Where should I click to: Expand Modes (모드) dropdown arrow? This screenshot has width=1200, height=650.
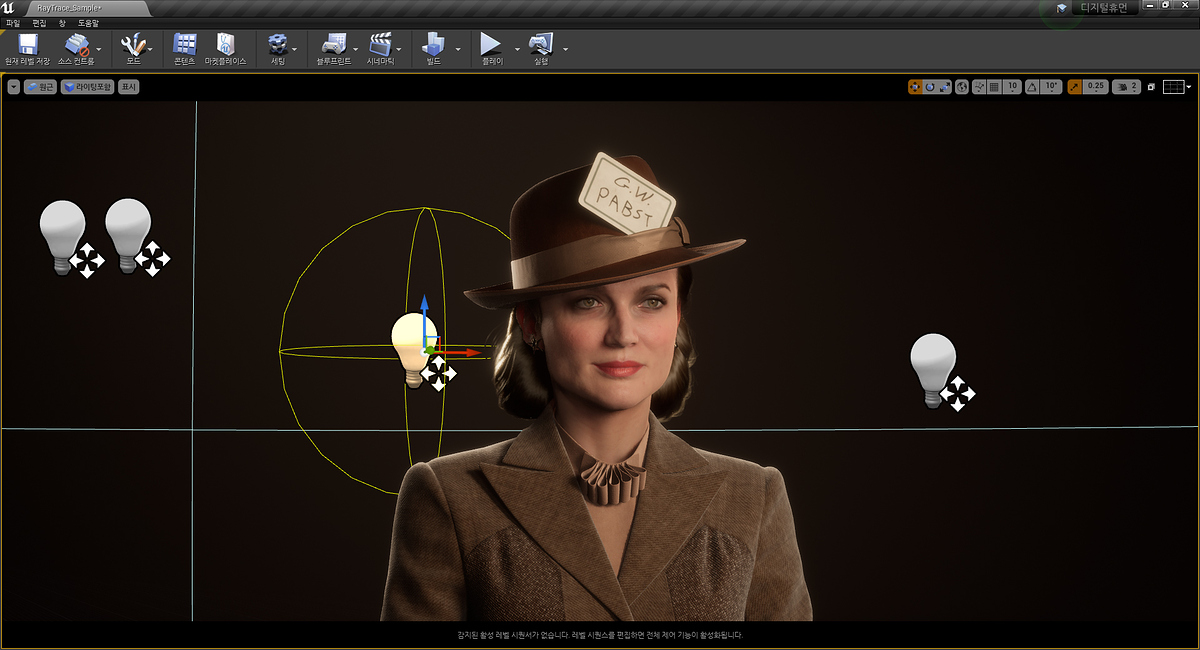[150, 47]
